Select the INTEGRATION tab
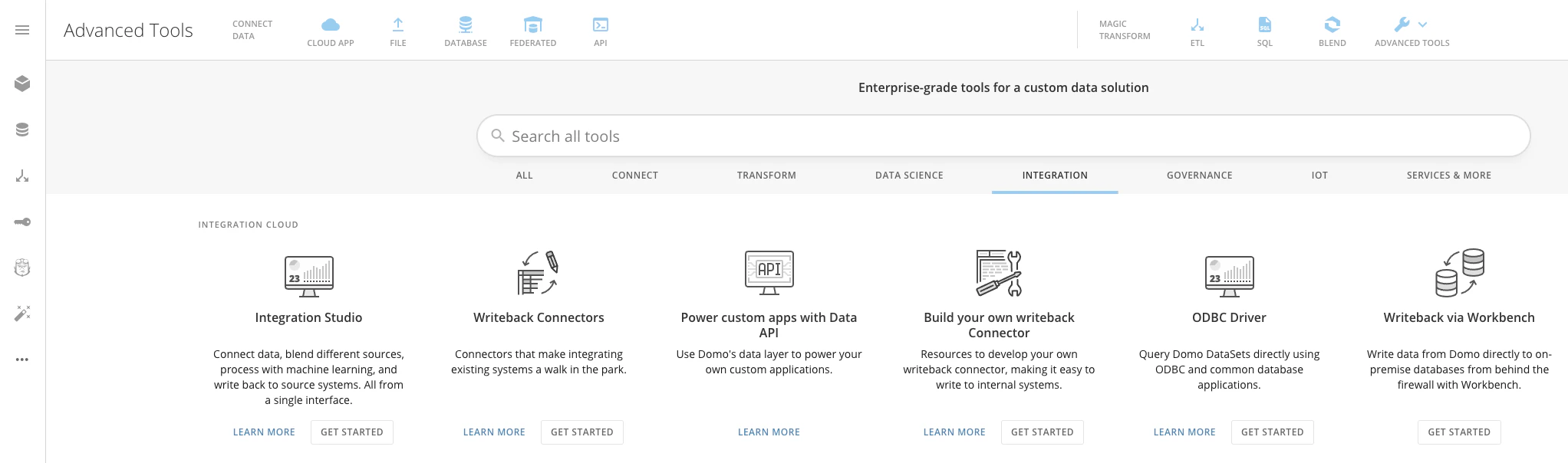 [x=1055, y=176]
